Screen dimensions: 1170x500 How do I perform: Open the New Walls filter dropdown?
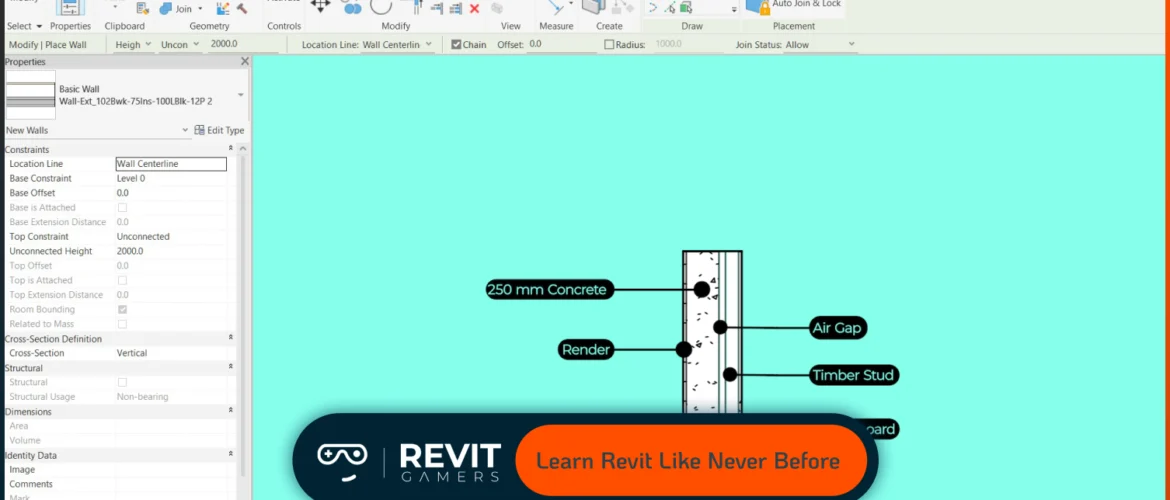click(x=185, y=130)
